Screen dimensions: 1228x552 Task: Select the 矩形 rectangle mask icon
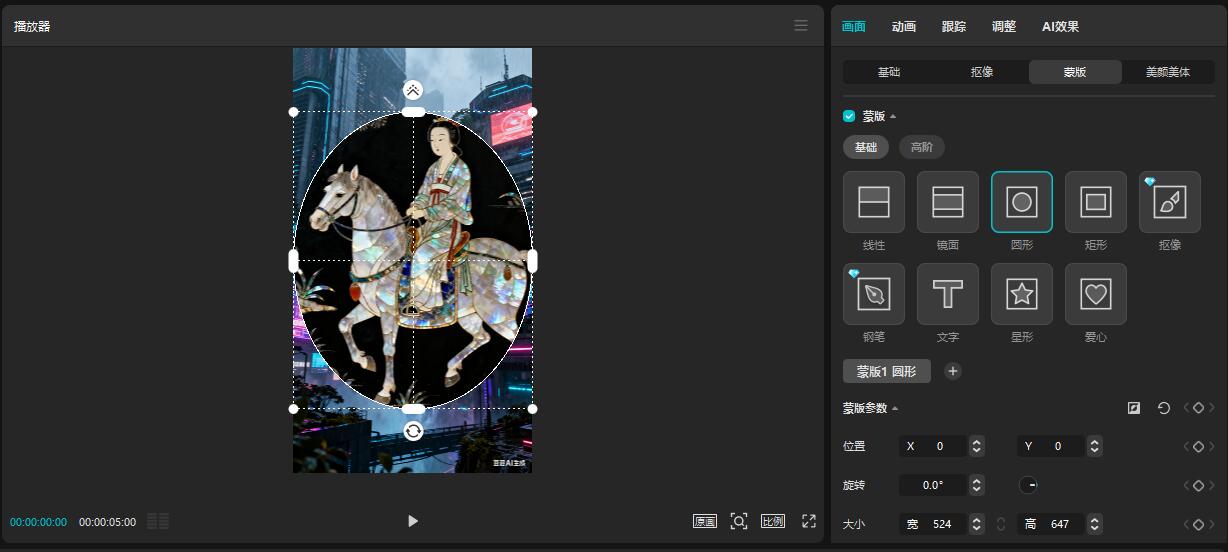(1096, 202)
